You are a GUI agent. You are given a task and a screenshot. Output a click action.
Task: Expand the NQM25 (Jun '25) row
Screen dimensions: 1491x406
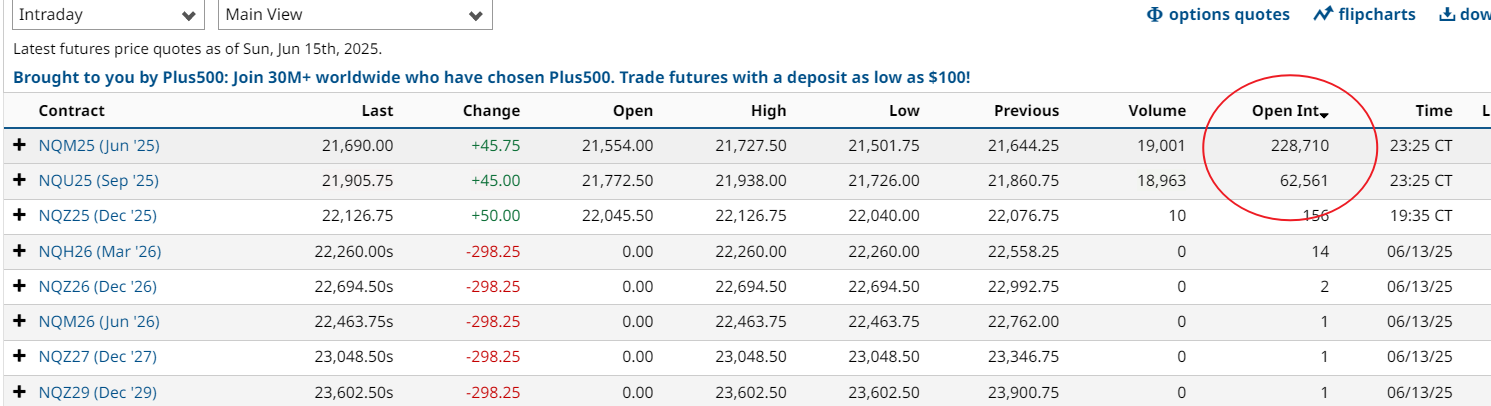pos(19,146)
